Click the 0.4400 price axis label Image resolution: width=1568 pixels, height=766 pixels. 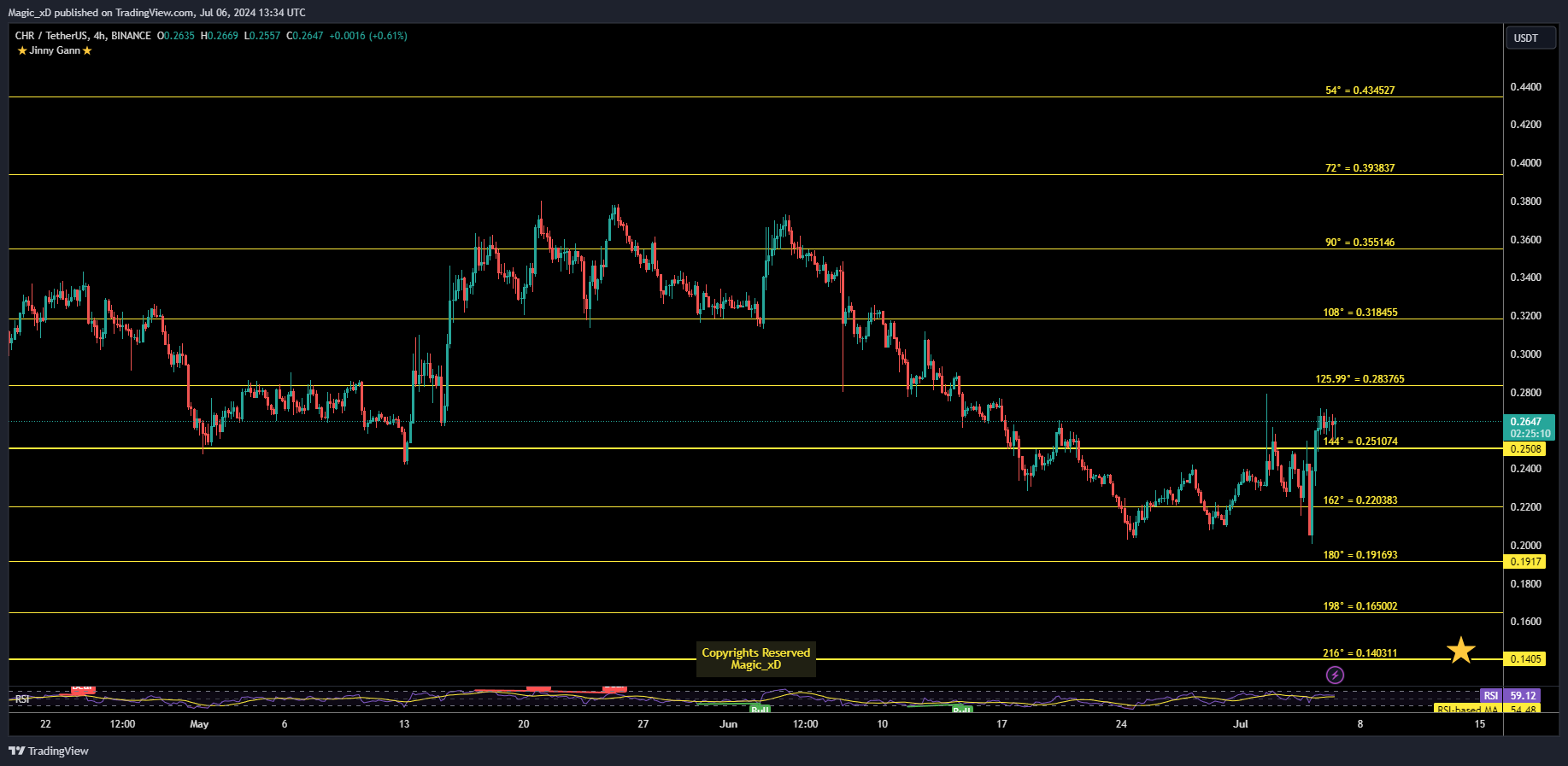click(x=1526, y=87)
